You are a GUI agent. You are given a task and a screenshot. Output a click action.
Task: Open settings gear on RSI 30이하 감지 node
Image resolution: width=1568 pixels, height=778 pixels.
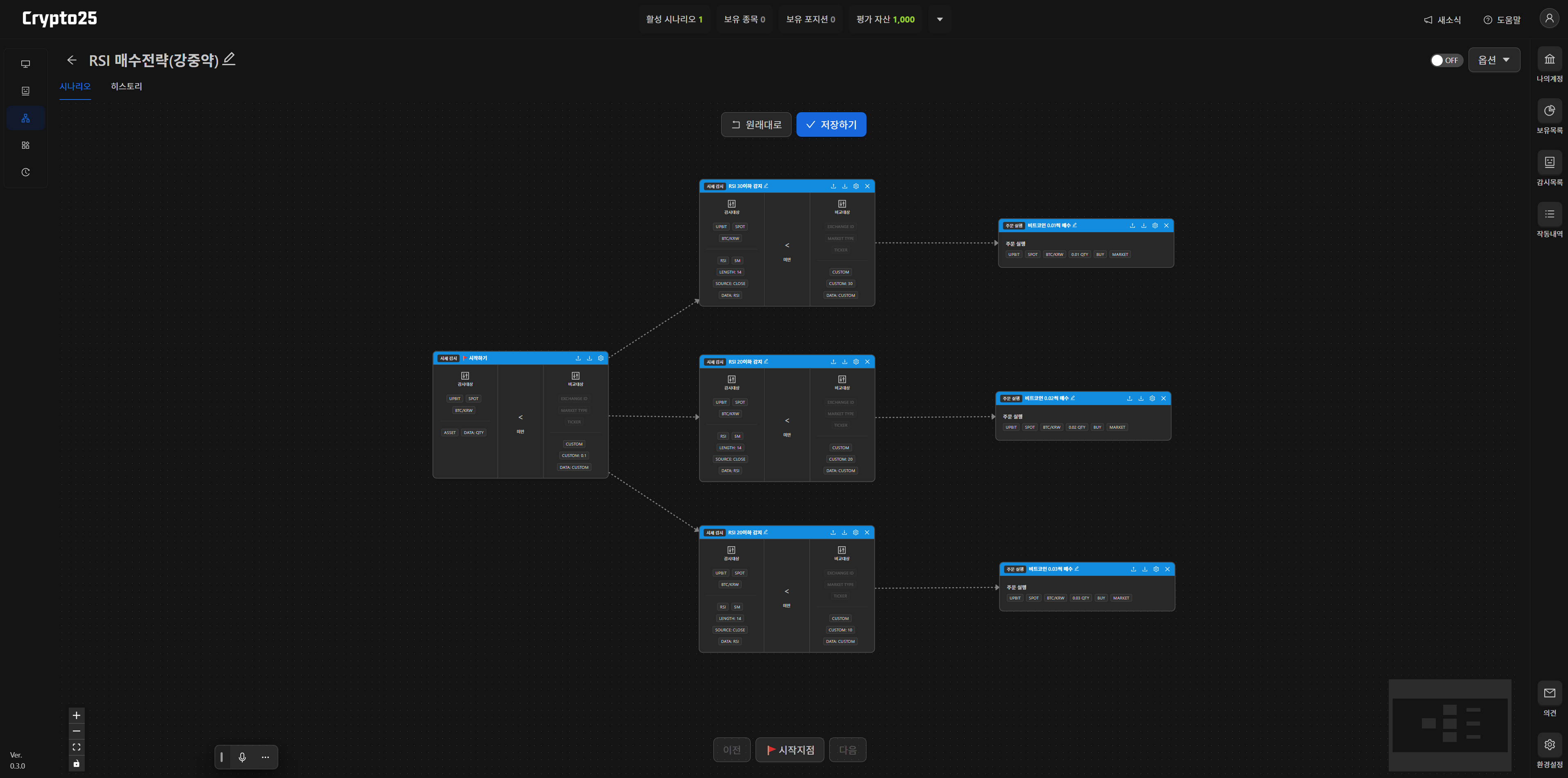(x=856, y=186)
